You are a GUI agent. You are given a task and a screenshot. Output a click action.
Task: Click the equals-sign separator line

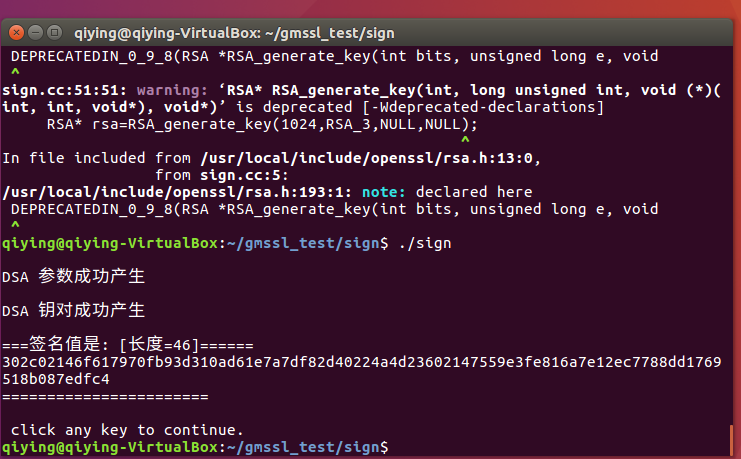[105, 396]
